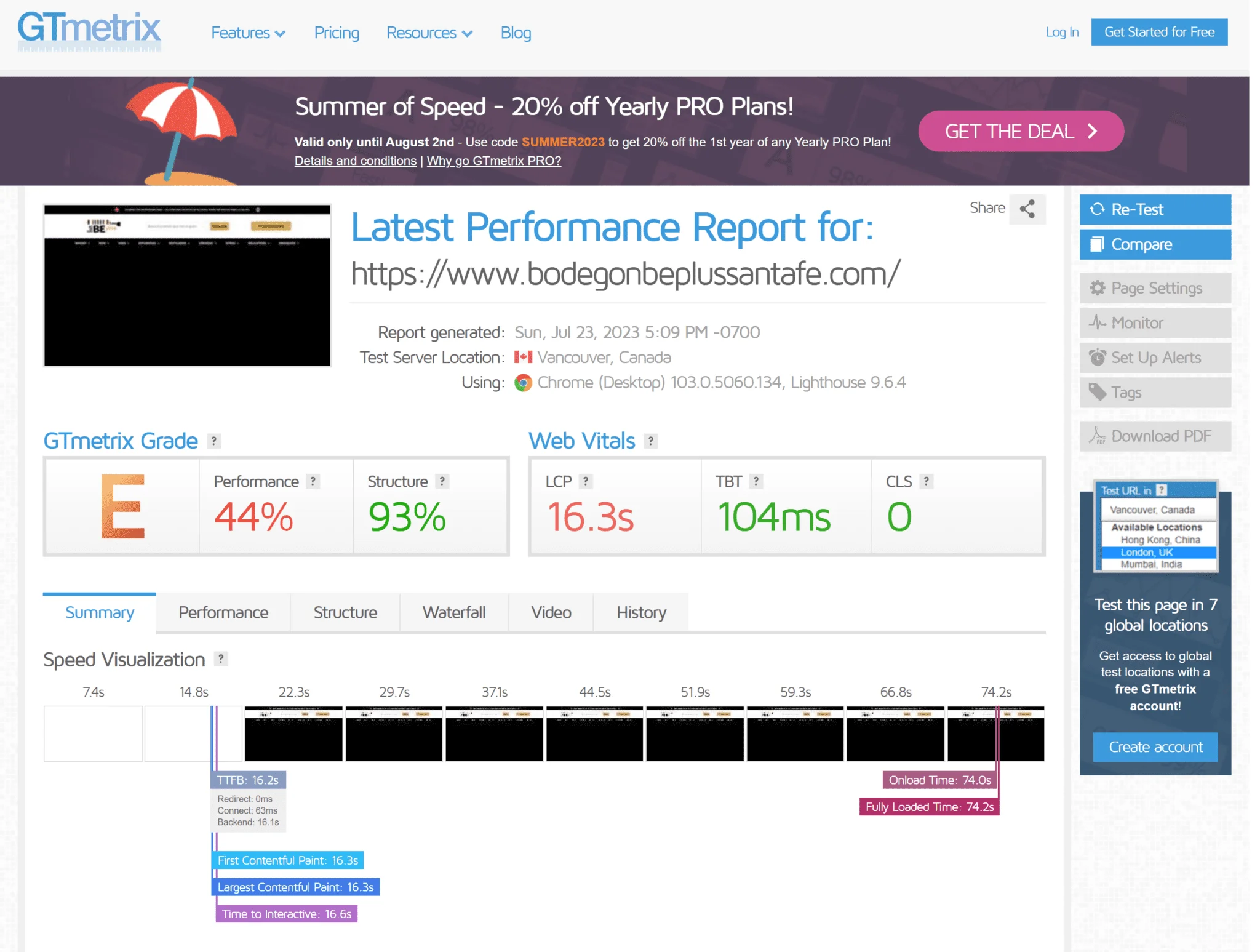Click help icon beside GTmetrix Grade

click(213, 441)
